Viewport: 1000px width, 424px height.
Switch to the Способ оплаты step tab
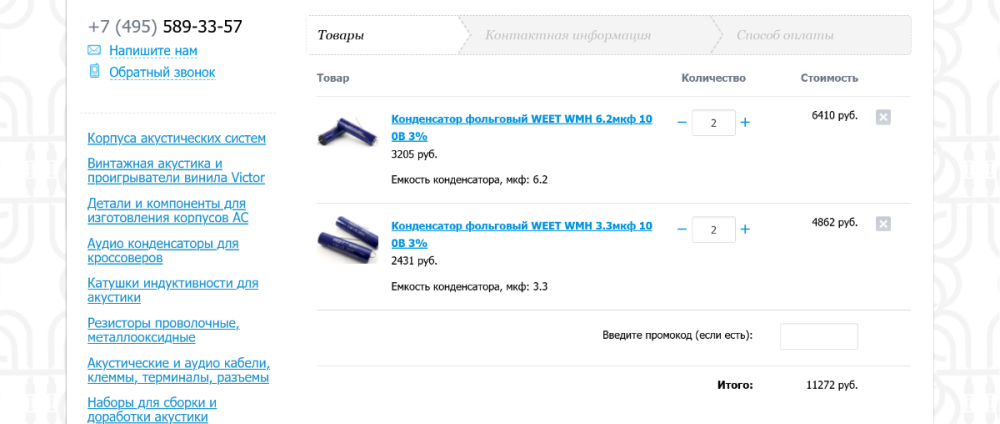coord(785,36)
